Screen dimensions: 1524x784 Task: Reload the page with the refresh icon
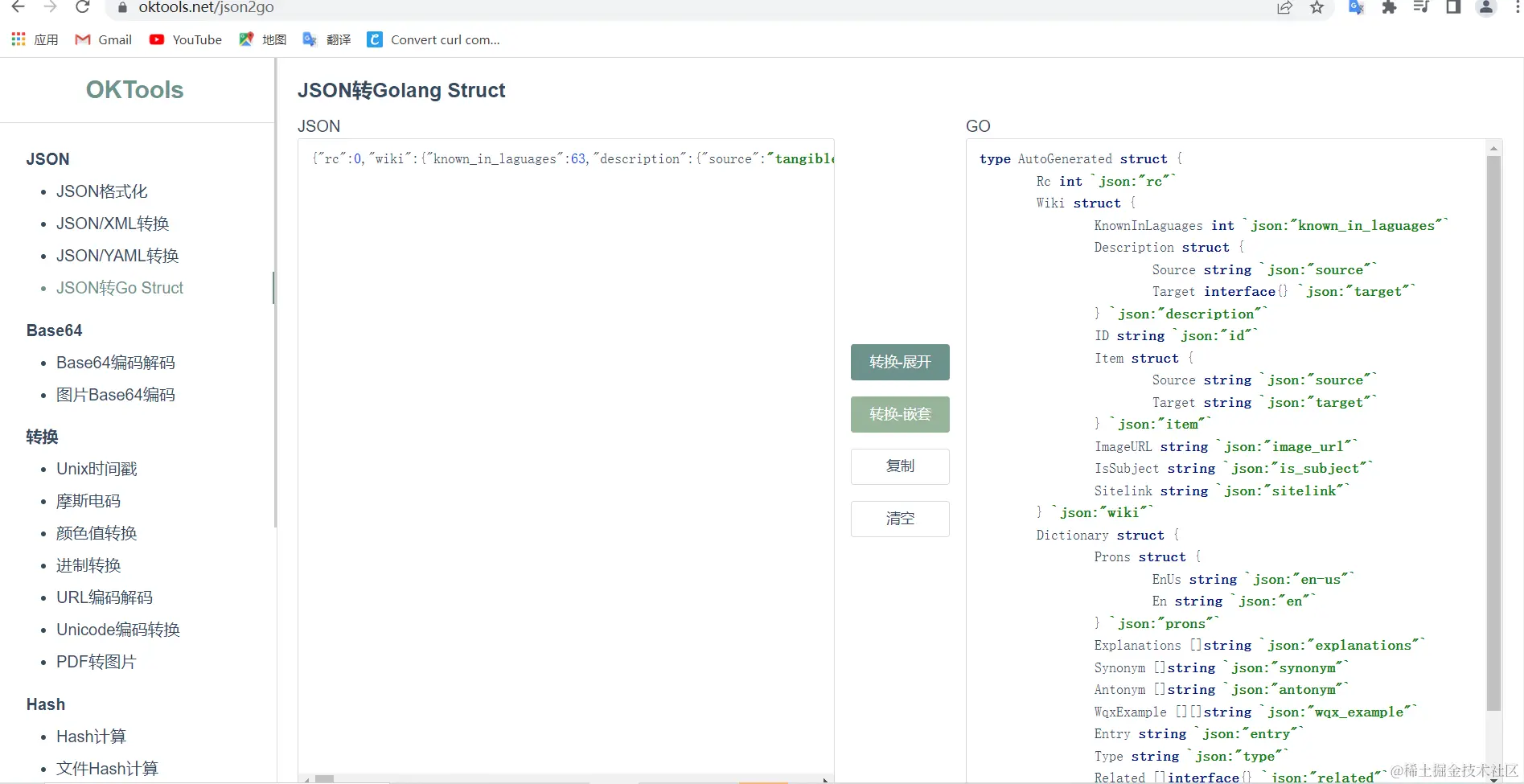(82, 7)
